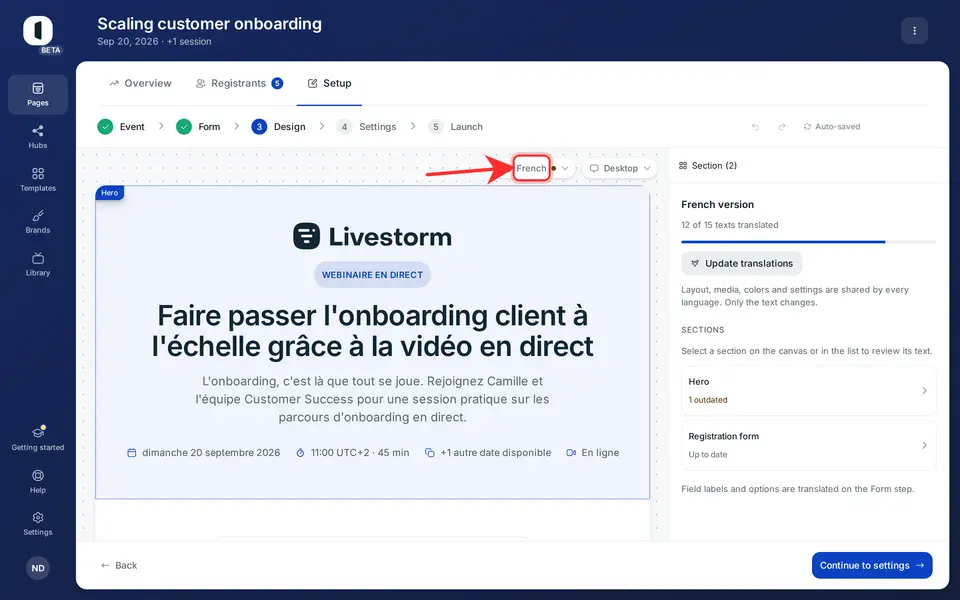Switch to the Overview tab
The height and width of the screenshot is (600, 960).
(x=140, y=83)
